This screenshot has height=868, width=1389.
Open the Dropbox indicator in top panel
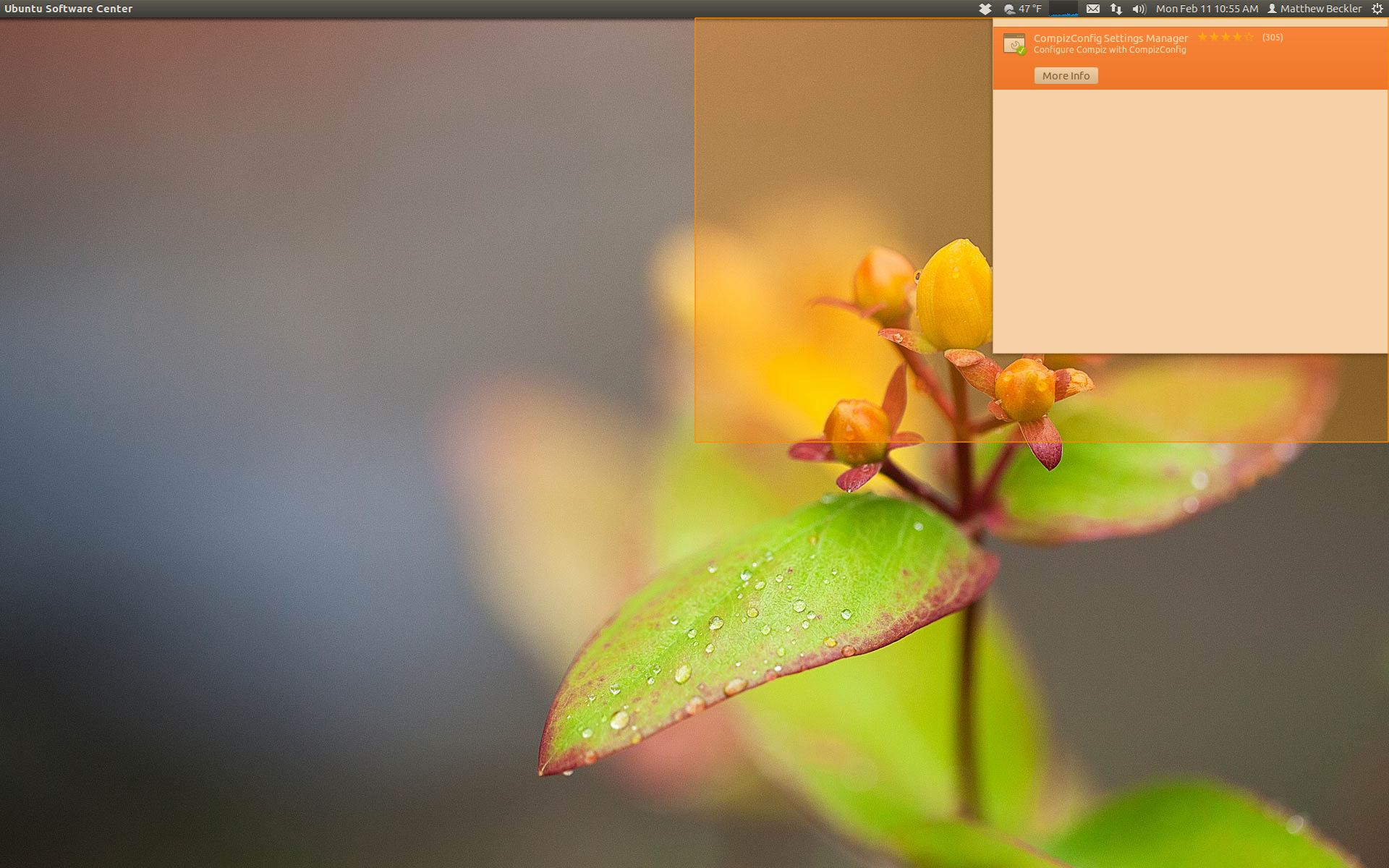(985, 9)
